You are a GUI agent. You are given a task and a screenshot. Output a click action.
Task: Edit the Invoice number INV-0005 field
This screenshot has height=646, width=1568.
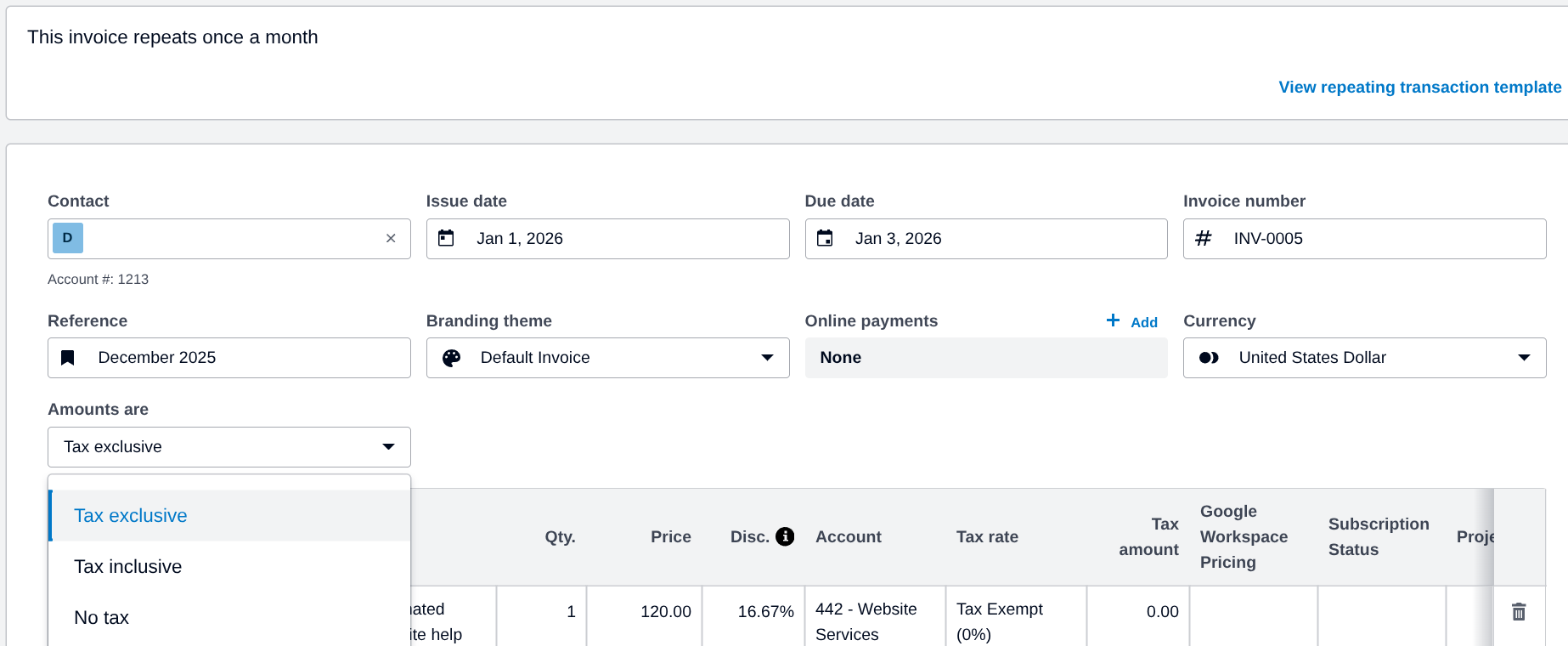click(x=1364, y=239)
